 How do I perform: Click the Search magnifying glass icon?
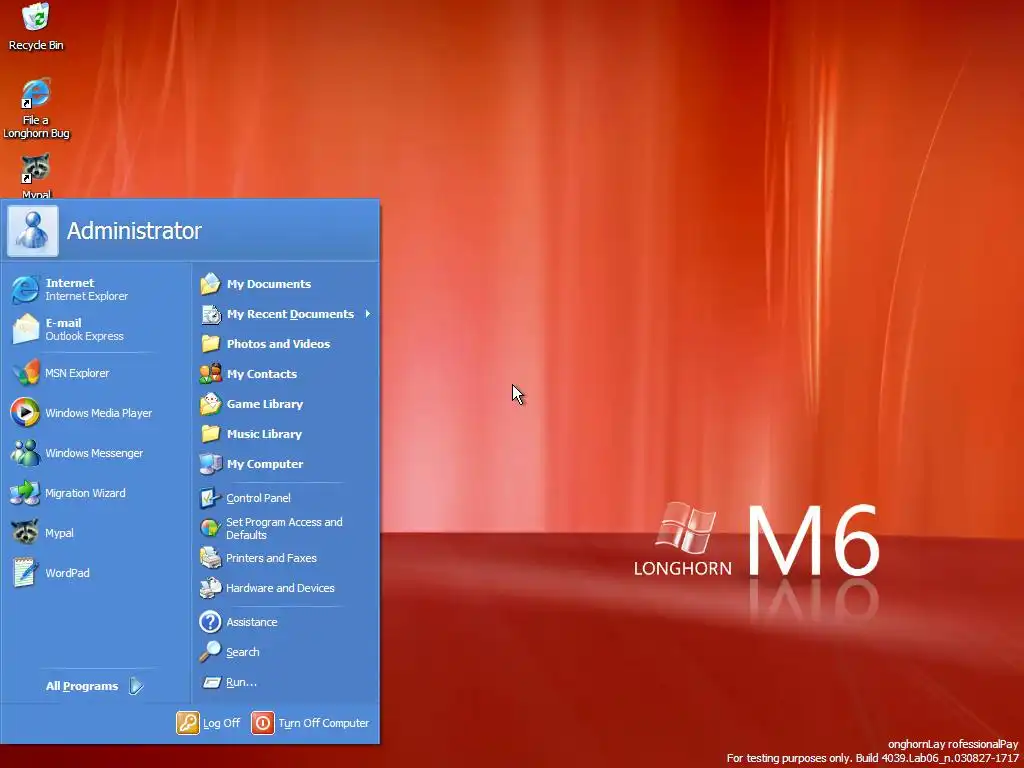(x=210, y=652)
